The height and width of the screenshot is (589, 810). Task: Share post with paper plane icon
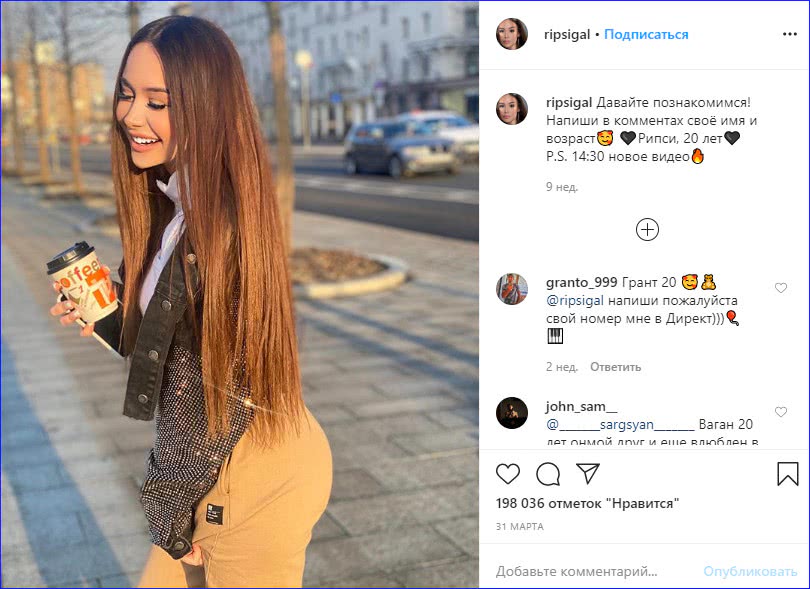[x=588, y=473]
